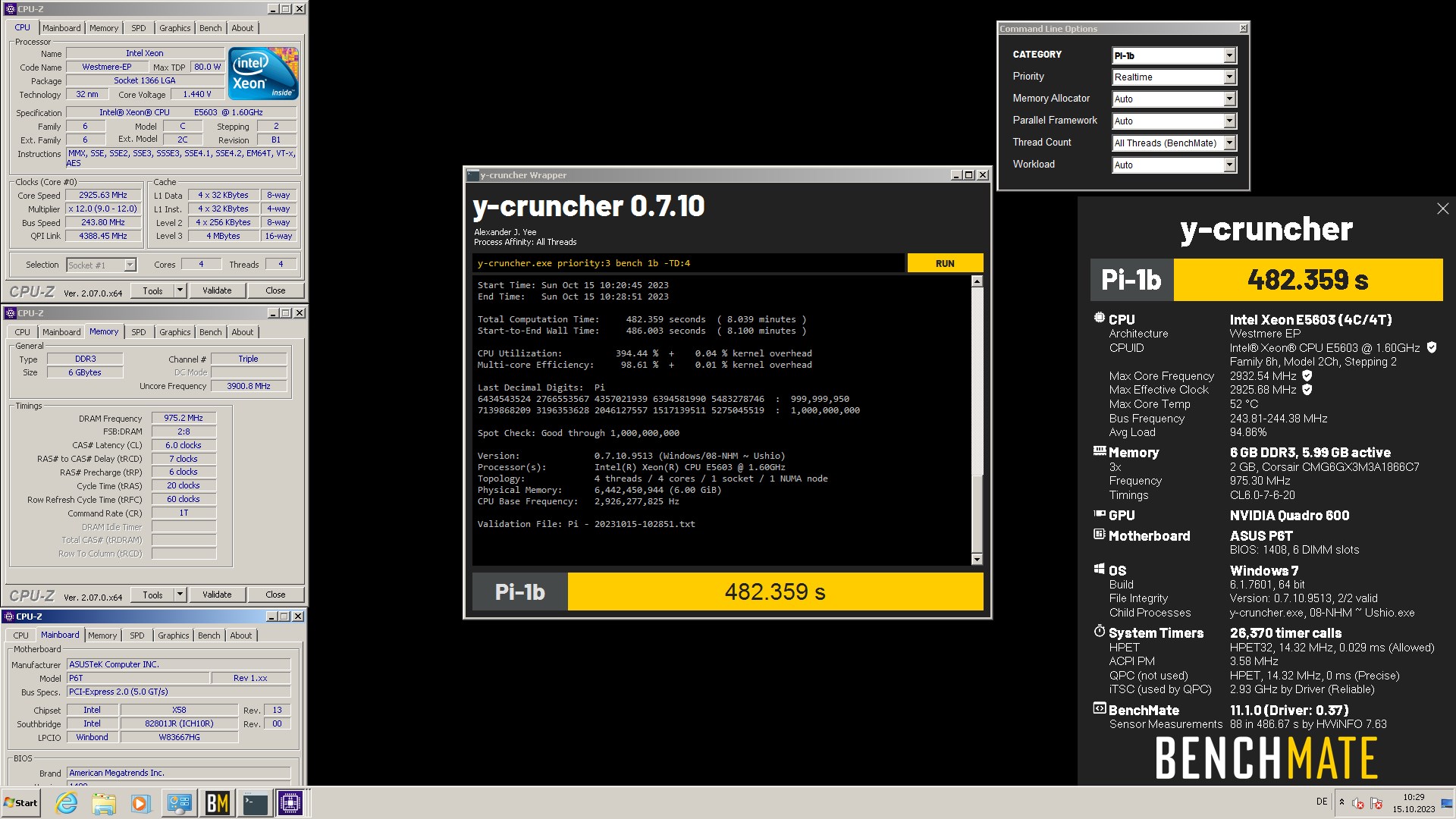The width and height of the screenshot is (1456, 819).
Task: Click the y-cruncher command line input field
Action: (x=689, y=263)
